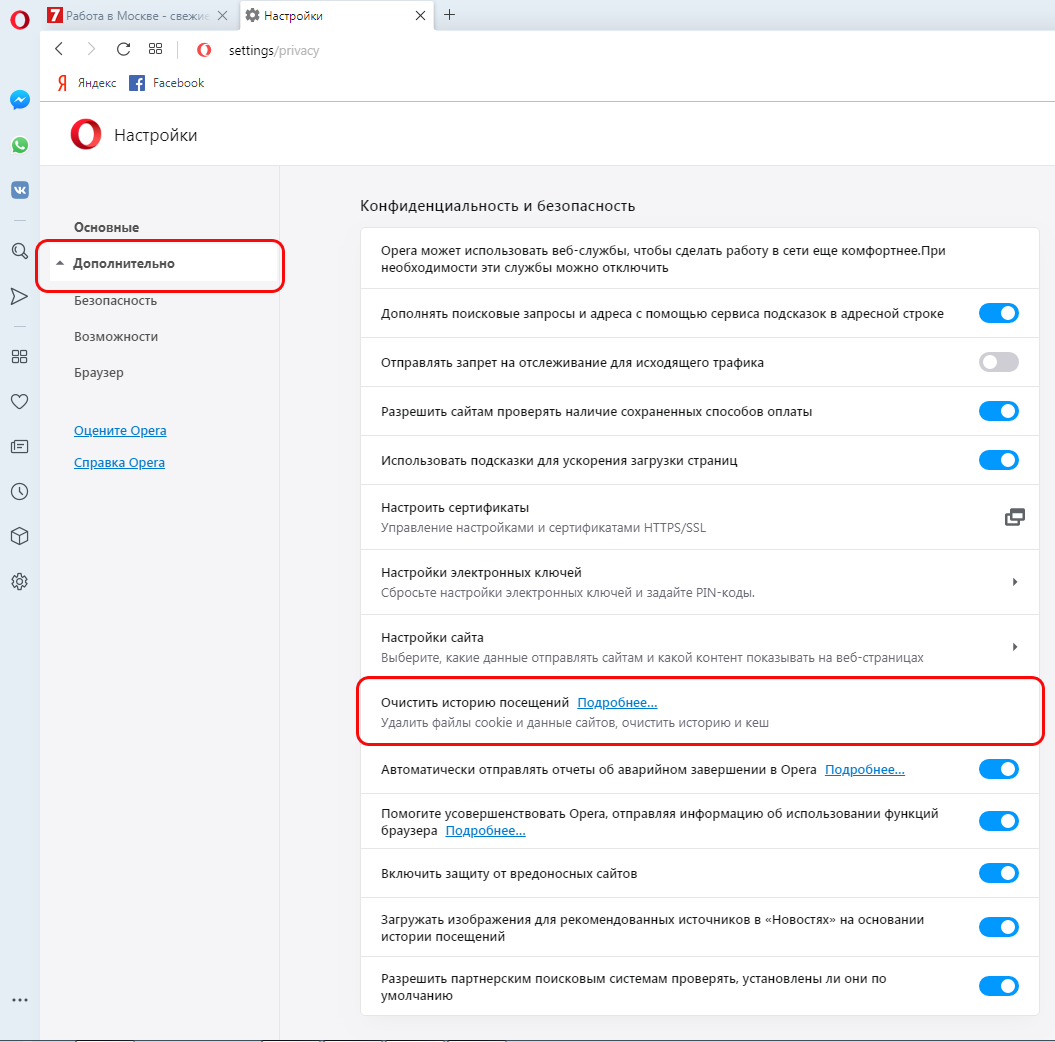Open VK messenger sidebar icon

pos(20,190)
